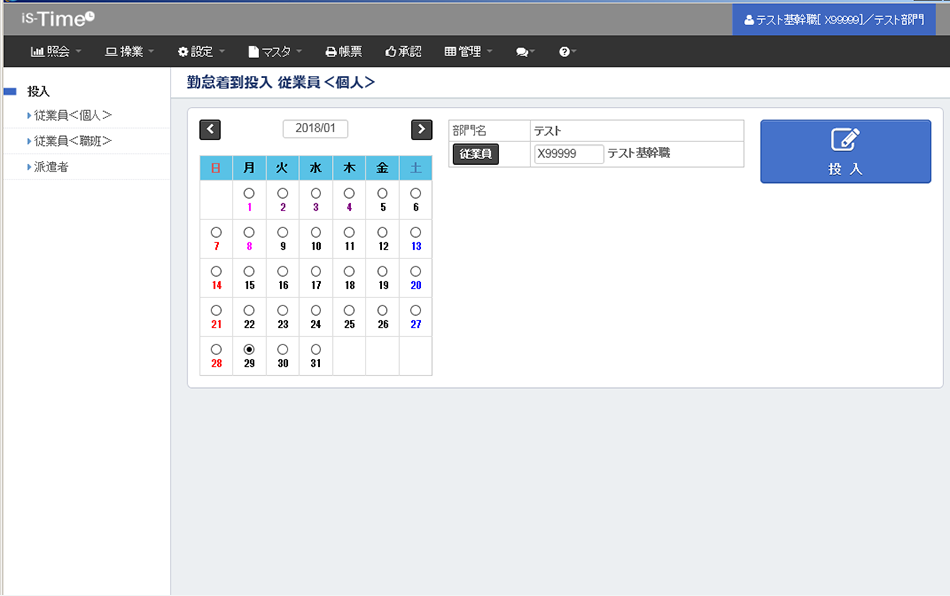
Task: Select the radio button for day 6
Action: tap(416, 194)
